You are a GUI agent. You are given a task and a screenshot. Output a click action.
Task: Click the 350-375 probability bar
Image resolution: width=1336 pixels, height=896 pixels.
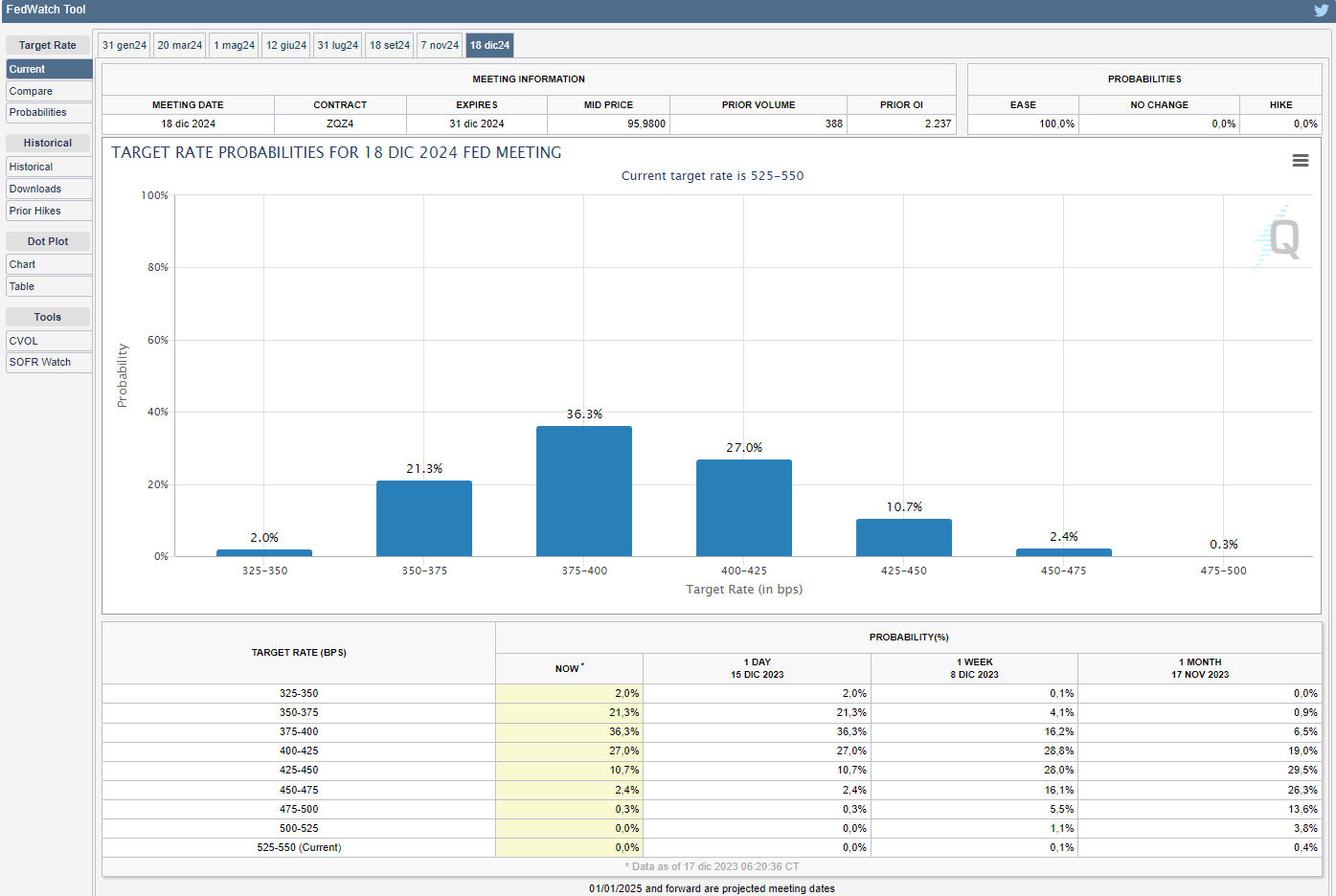coord(424,518)
